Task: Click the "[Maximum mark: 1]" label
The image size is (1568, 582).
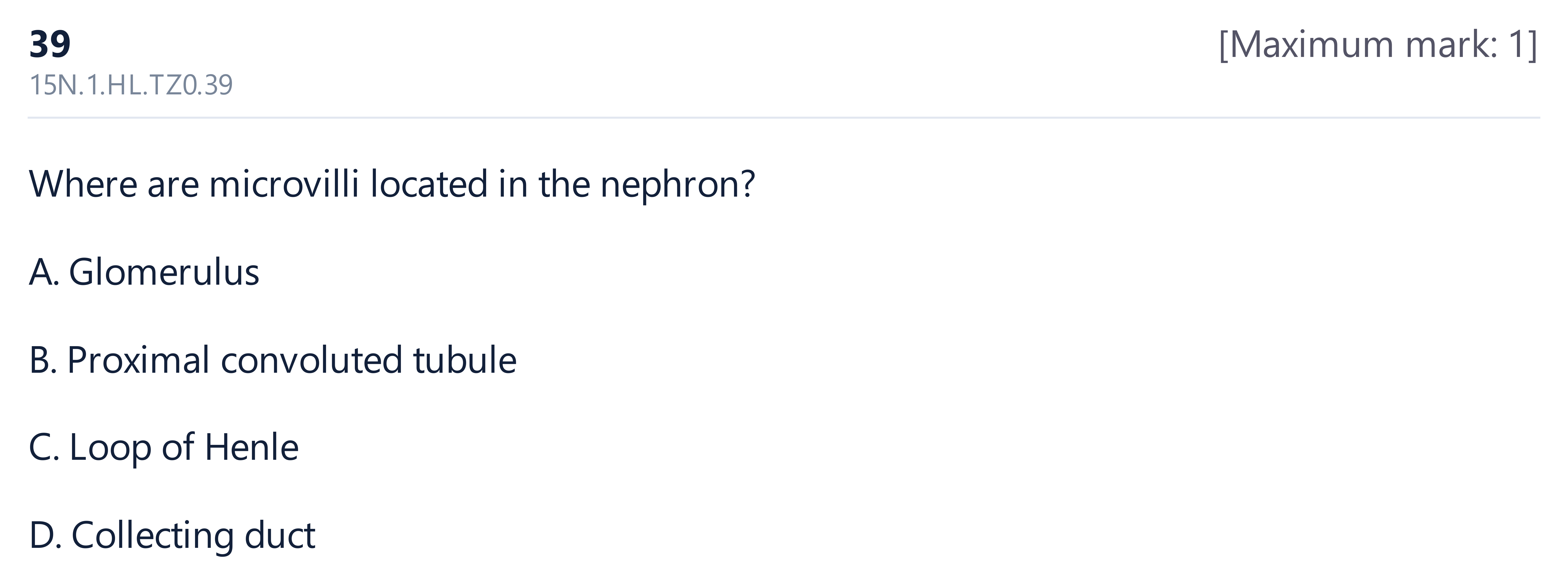Action: tap(1378, 45)
